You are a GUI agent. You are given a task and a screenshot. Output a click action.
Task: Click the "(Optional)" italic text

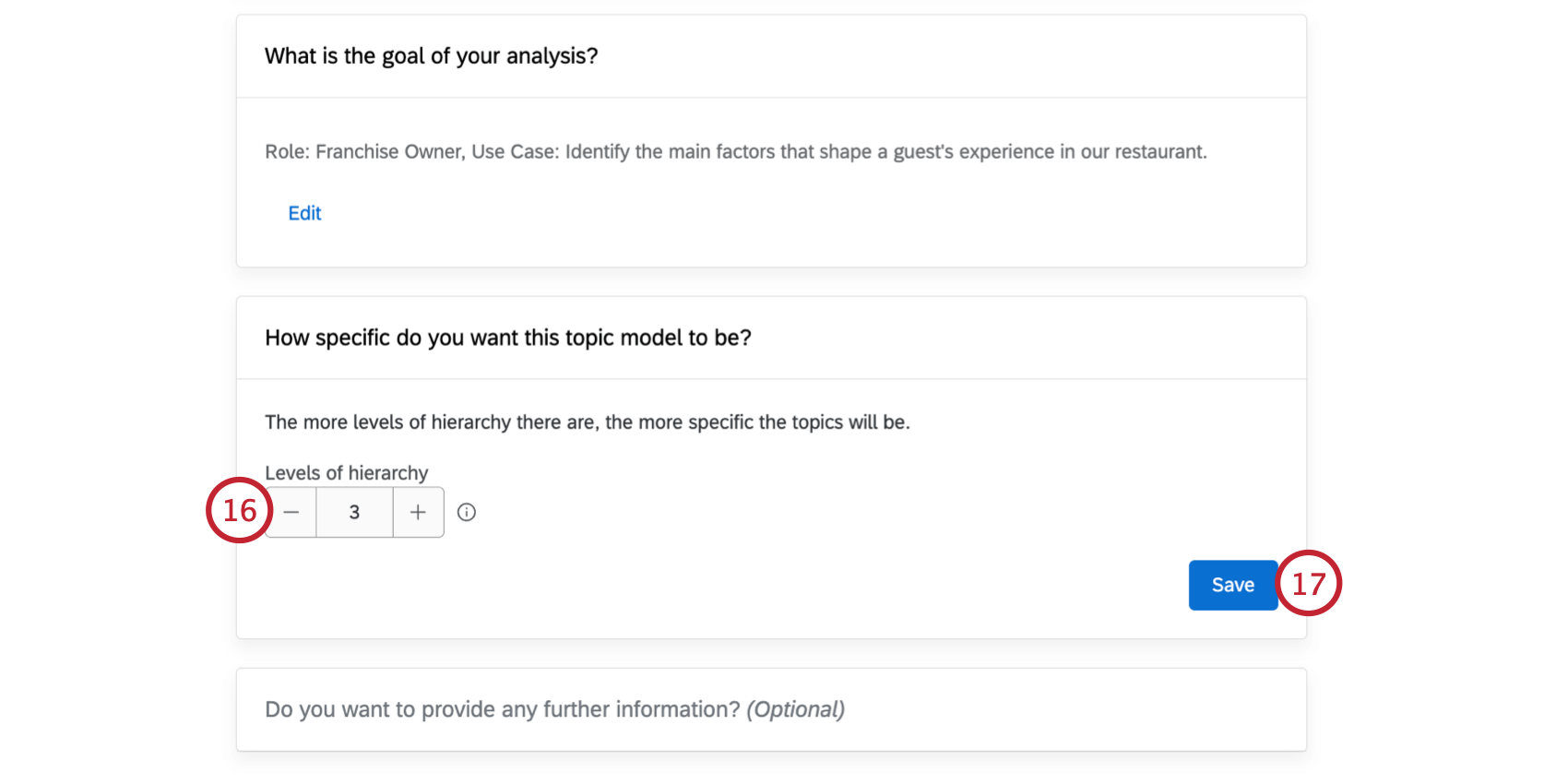795,709
